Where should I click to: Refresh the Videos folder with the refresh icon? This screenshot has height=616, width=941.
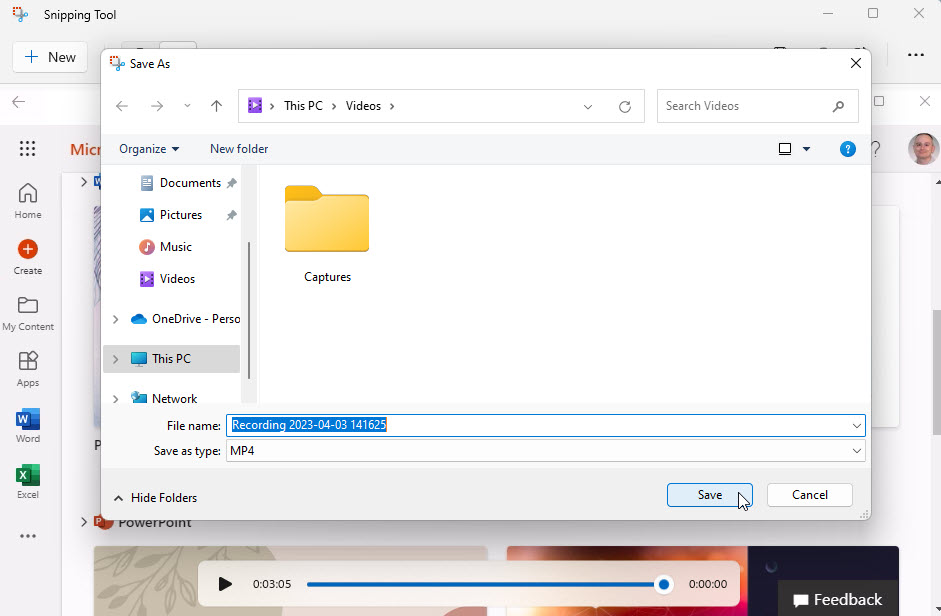pyautogui.click(x=625, y=106)
